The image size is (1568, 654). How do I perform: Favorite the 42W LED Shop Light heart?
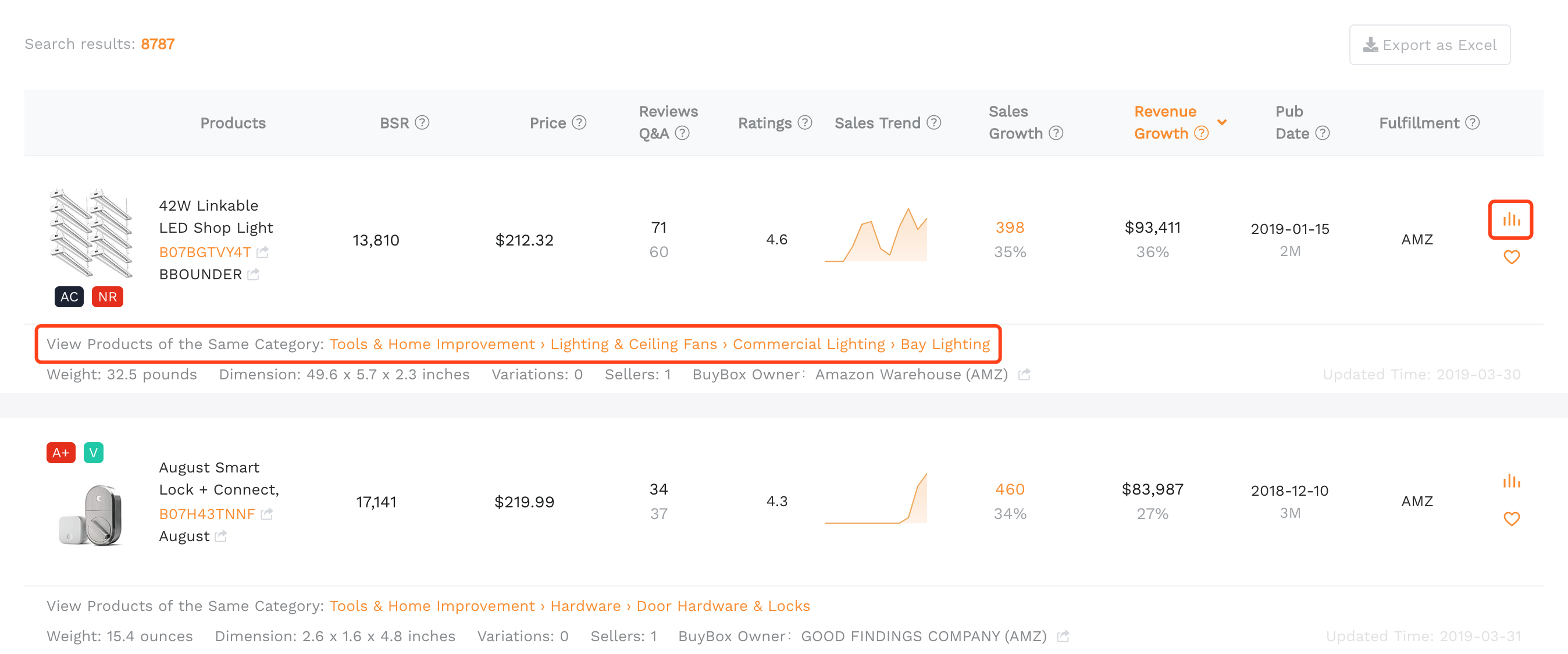coord(1512,257)
